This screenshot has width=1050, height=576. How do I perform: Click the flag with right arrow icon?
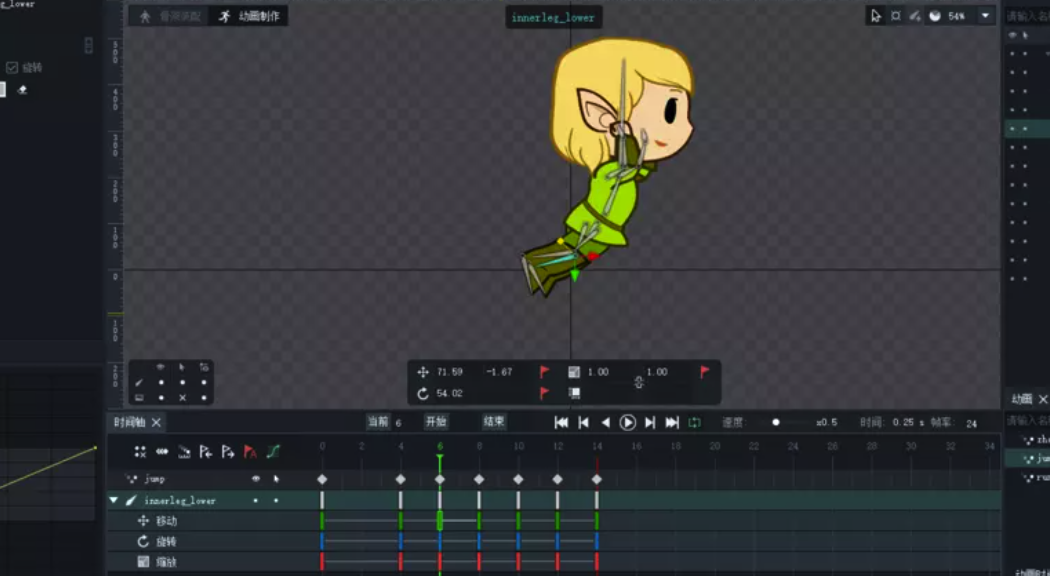pos(228,452)
